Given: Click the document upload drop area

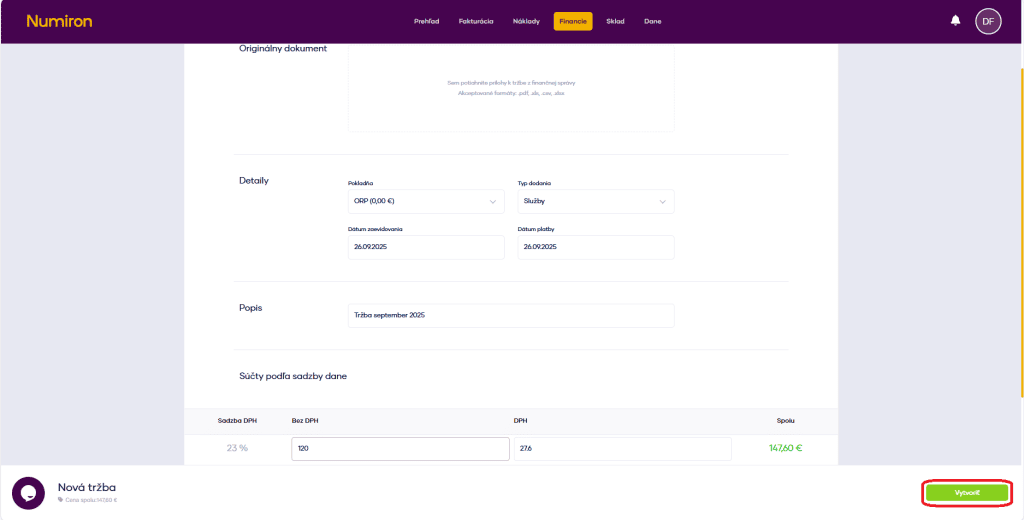Looking at the screenshot, I should tap(510, 87).
